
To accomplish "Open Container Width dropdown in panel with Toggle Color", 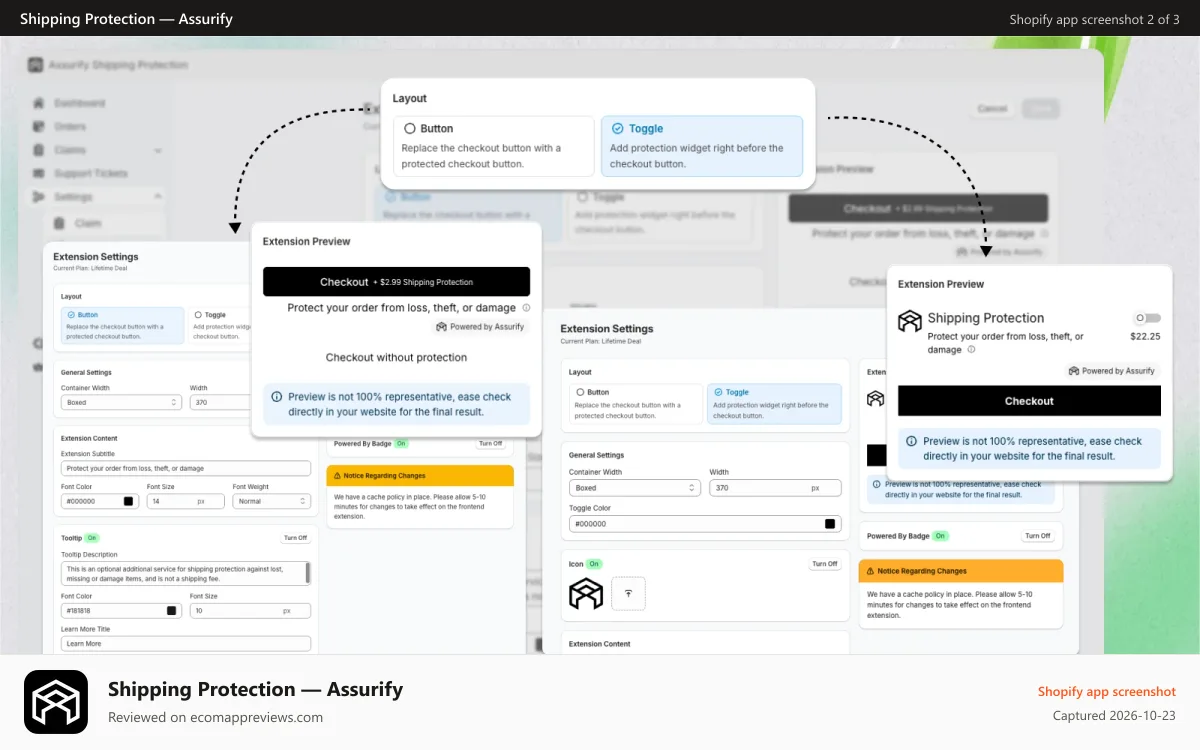I will (635, 488).
